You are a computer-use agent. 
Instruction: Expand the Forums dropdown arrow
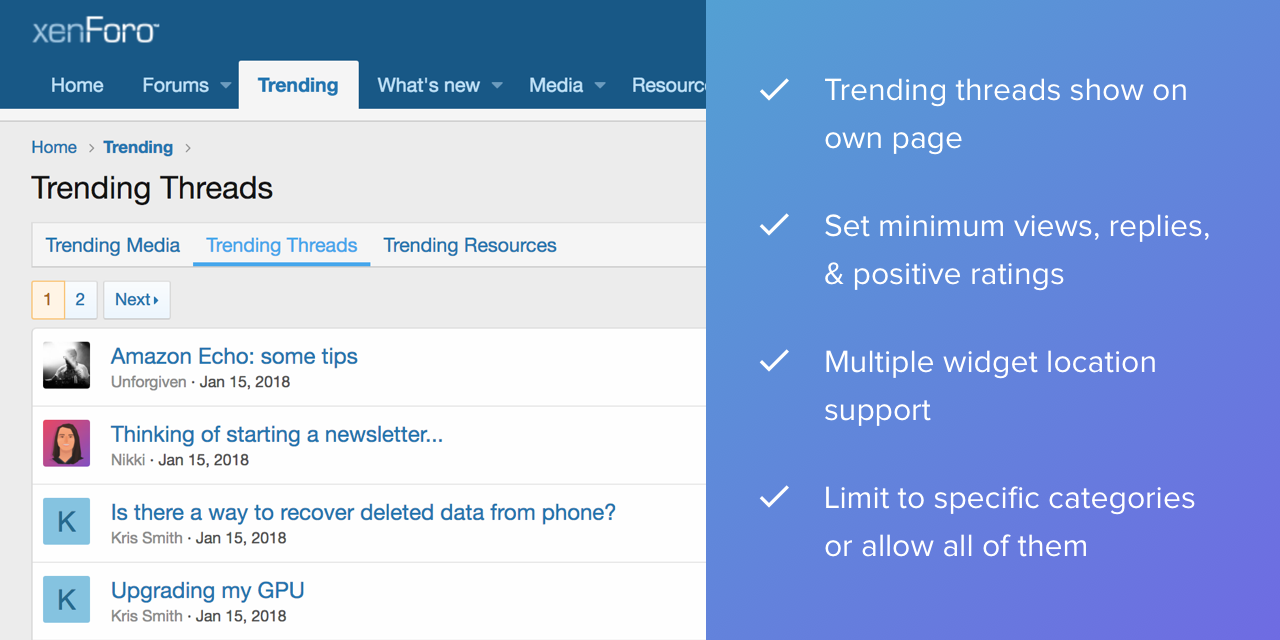click(x=225, y=86)
